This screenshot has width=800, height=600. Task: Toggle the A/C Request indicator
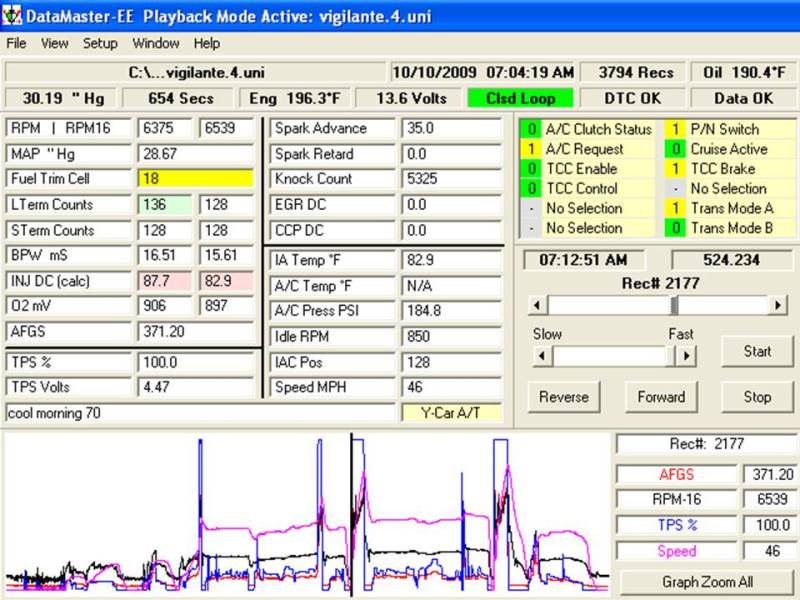tap(531, 149)
